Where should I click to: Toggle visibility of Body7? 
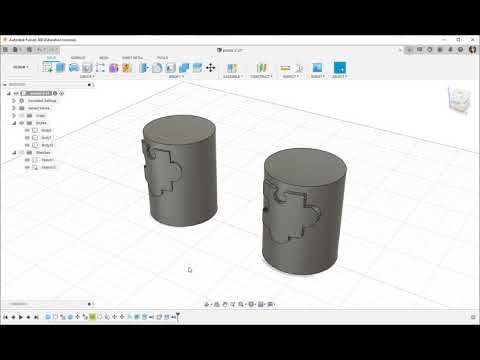[x=27, y=138]
